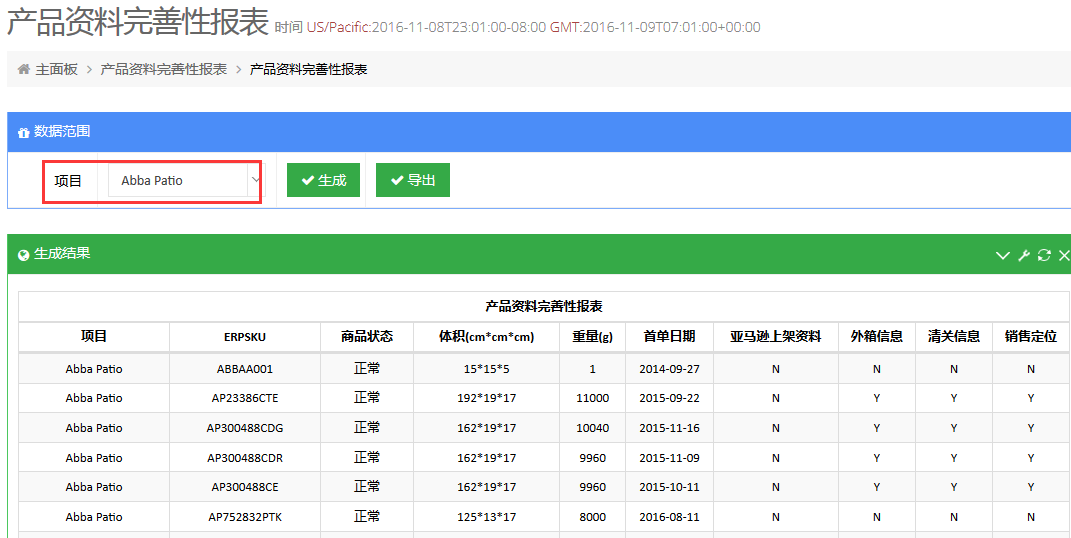Viewport: 1071px width, 538px height.
Task: Click the gift icon beside 数据范围
Action: [x=24, y=132]
